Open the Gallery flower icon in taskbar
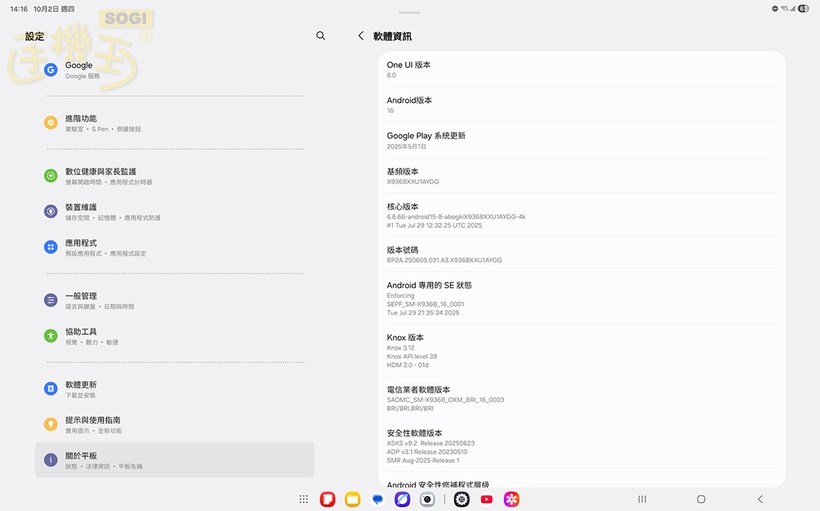The height and width of the screenshot is (511, 820). (x=512, y=499)
